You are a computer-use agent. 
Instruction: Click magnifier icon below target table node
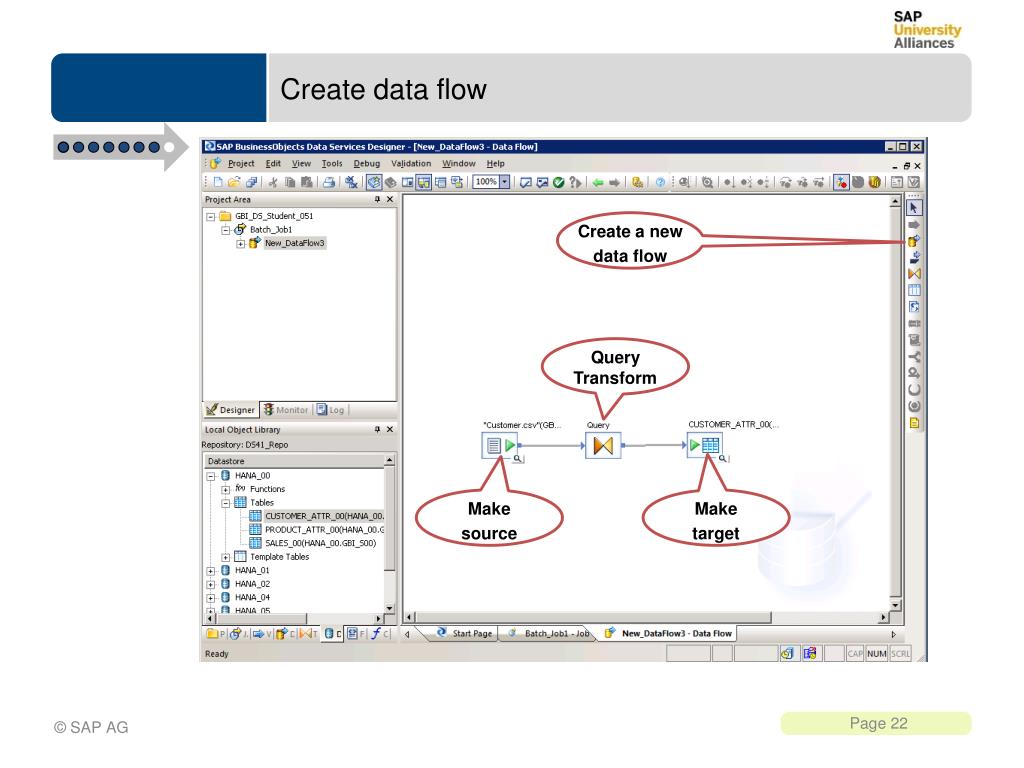tap(722, 458)
